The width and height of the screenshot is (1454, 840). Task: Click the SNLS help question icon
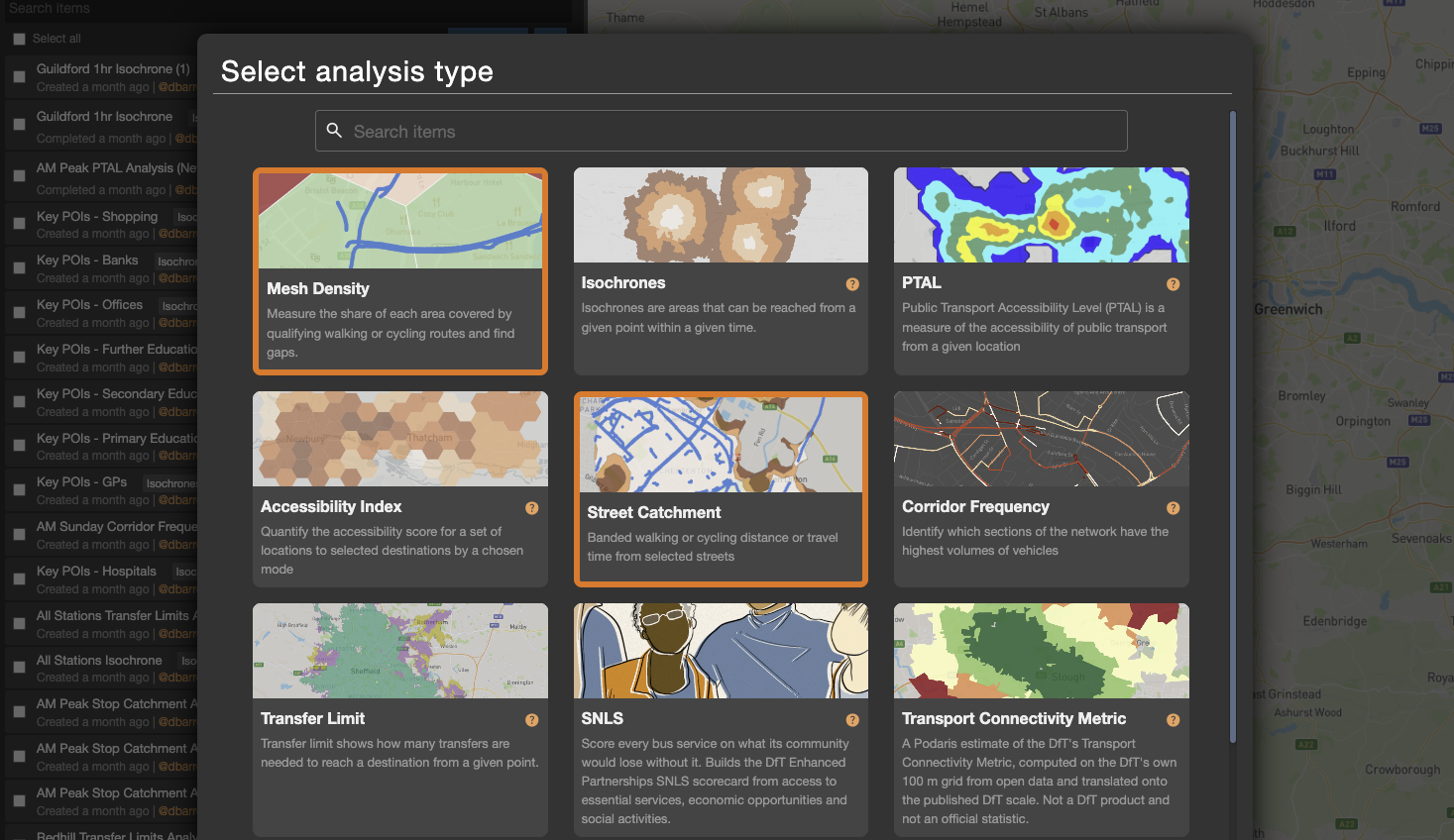852,720
